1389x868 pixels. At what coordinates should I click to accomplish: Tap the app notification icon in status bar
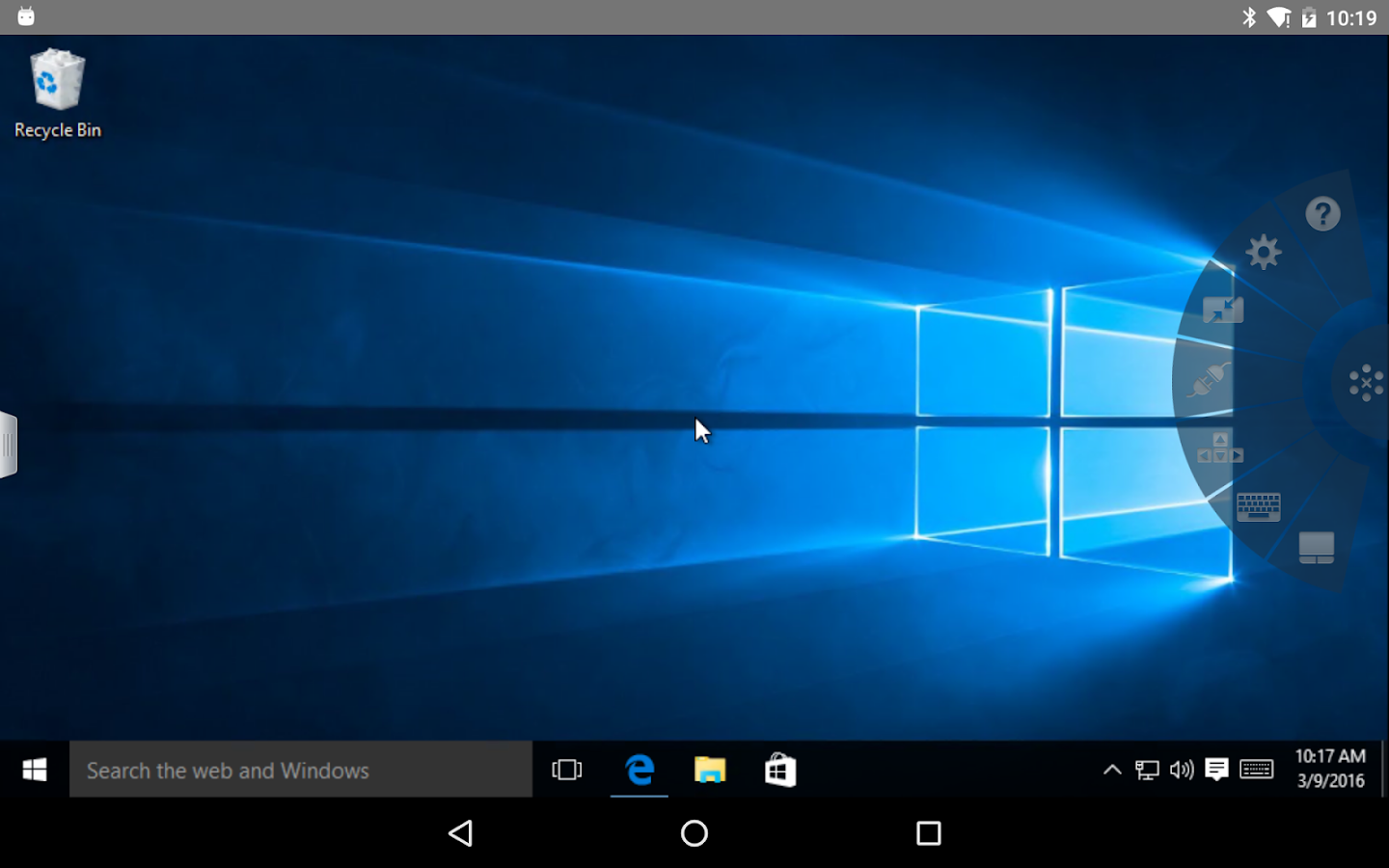tap(26, 16)
